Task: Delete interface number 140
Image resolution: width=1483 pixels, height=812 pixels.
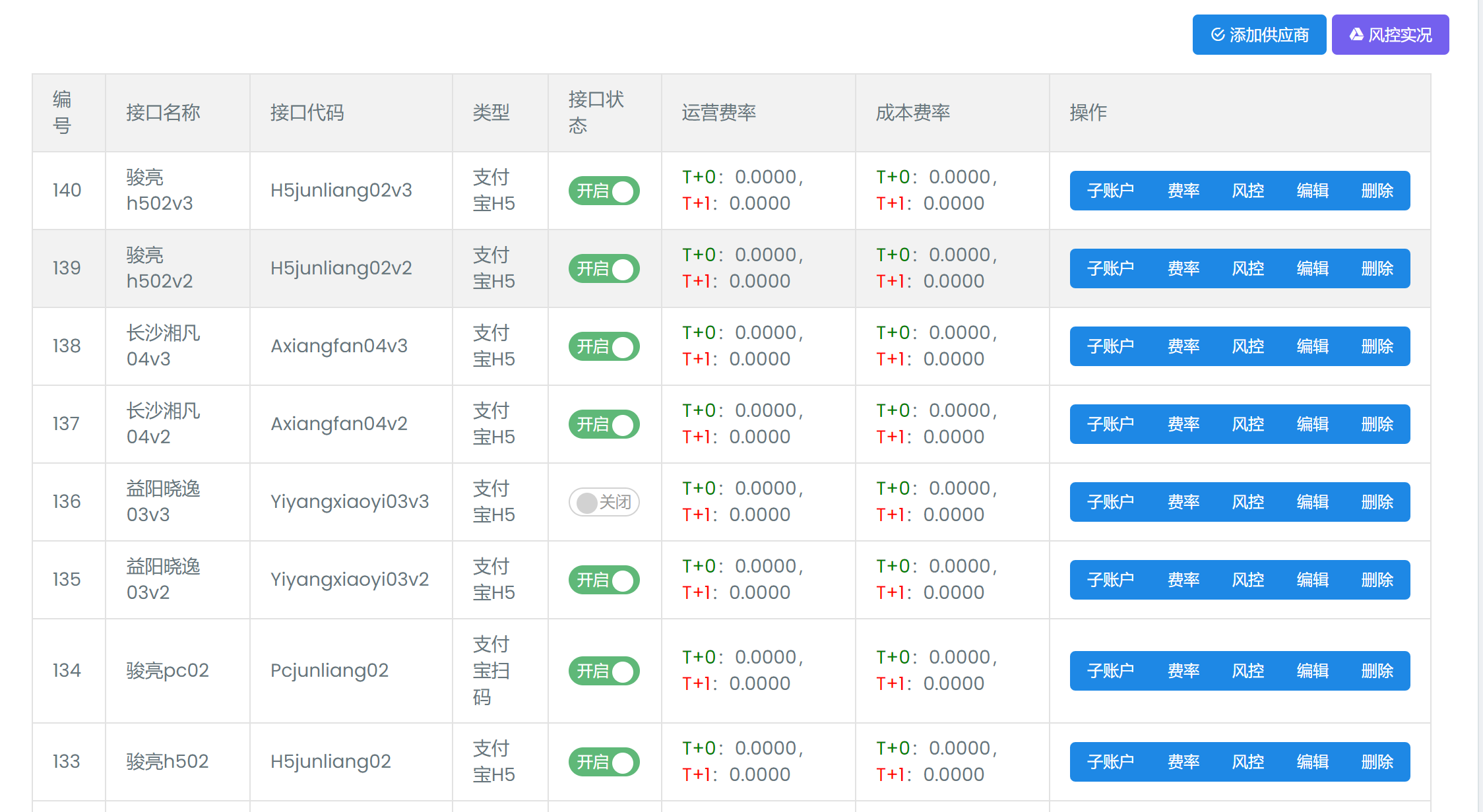Action: coord(1377,191)
